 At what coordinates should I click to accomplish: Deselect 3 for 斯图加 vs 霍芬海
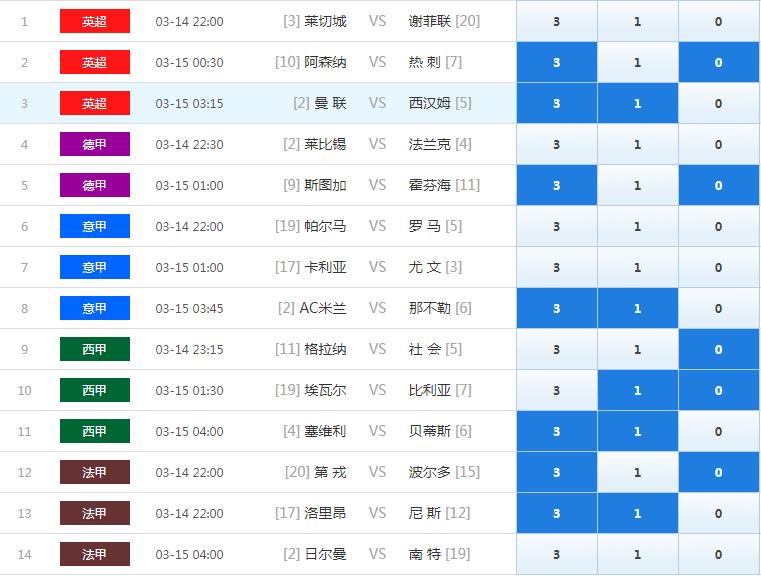tap(557, 185)
